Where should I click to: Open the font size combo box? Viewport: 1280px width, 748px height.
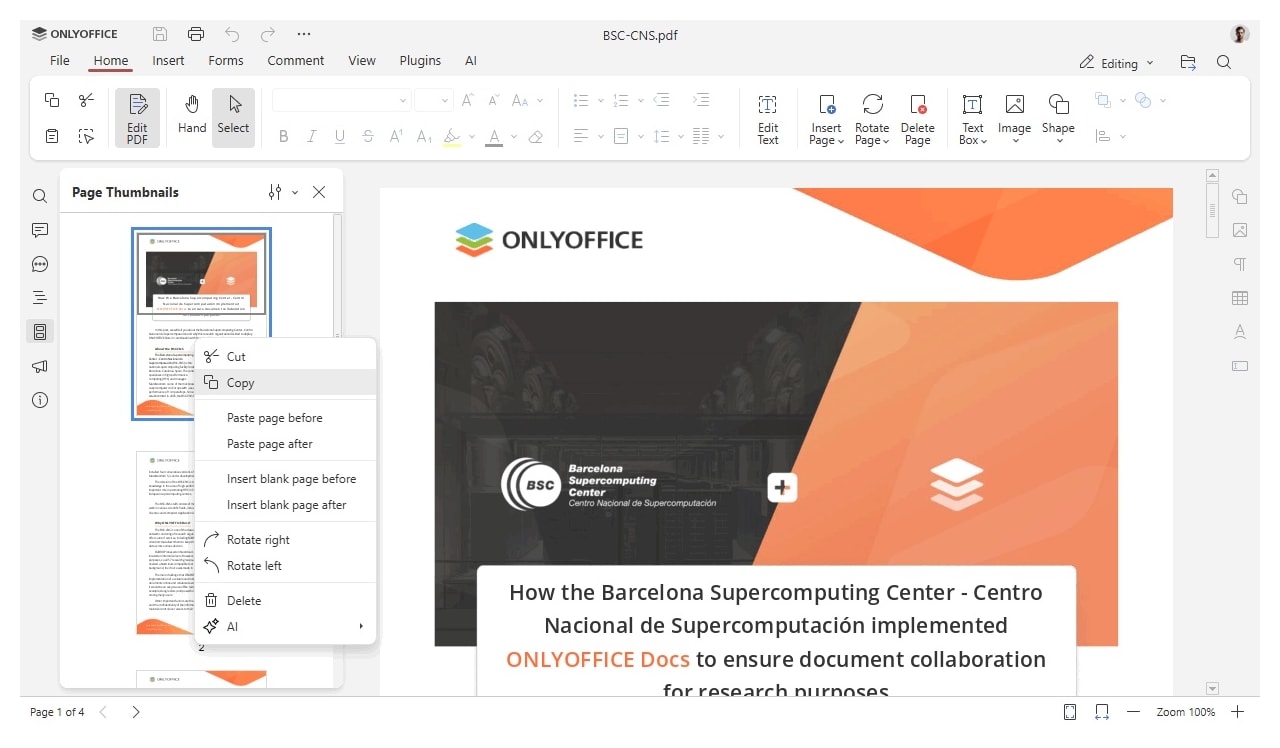click(x=434, y=100)
